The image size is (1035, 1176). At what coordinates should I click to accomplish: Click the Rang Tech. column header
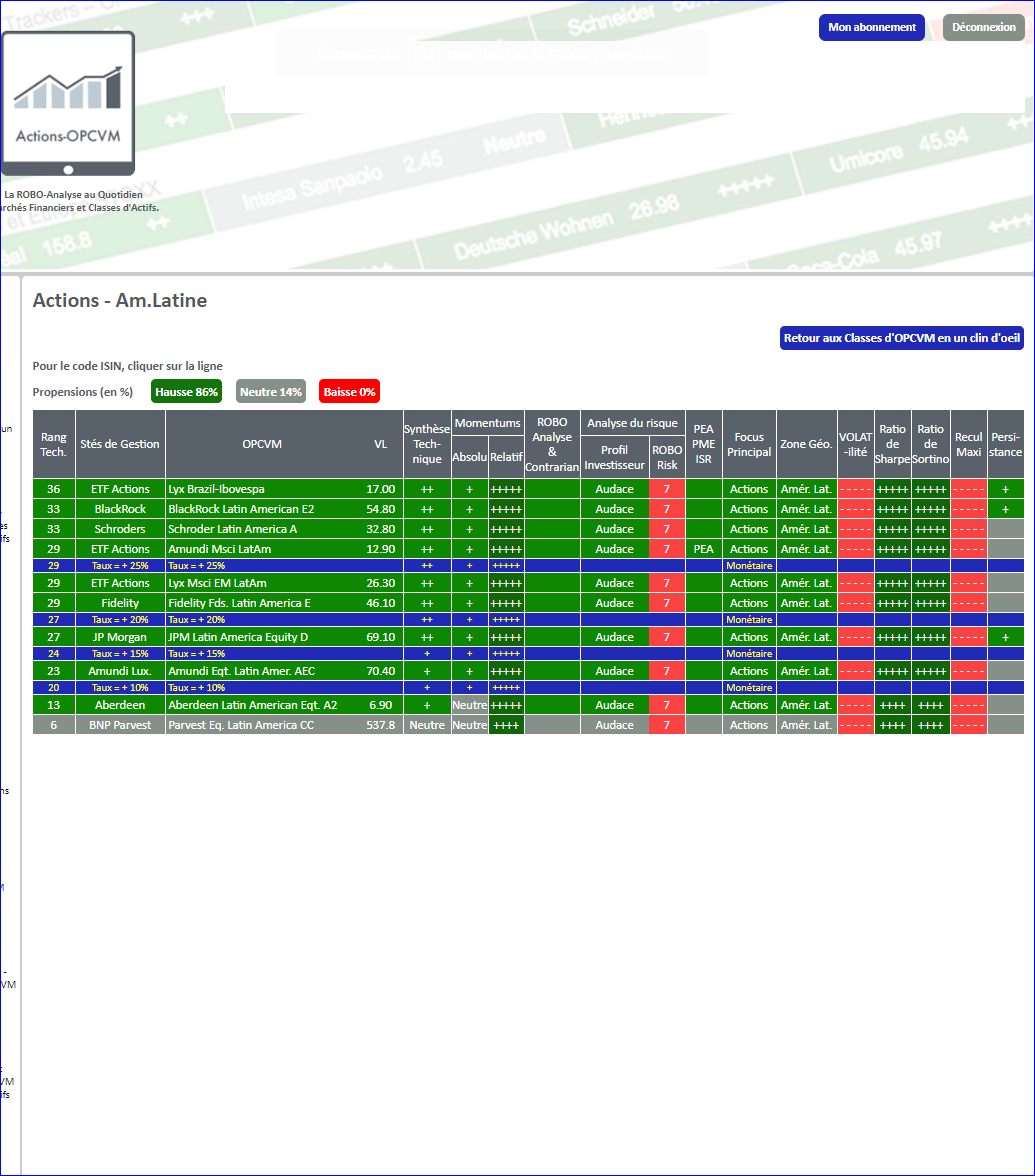click(x=54, y=444)
